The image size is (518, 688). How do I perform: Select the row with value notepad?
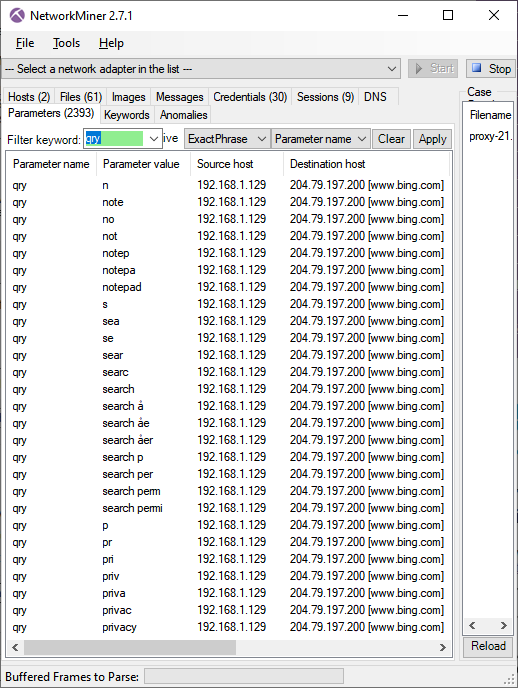pos(229,287)
